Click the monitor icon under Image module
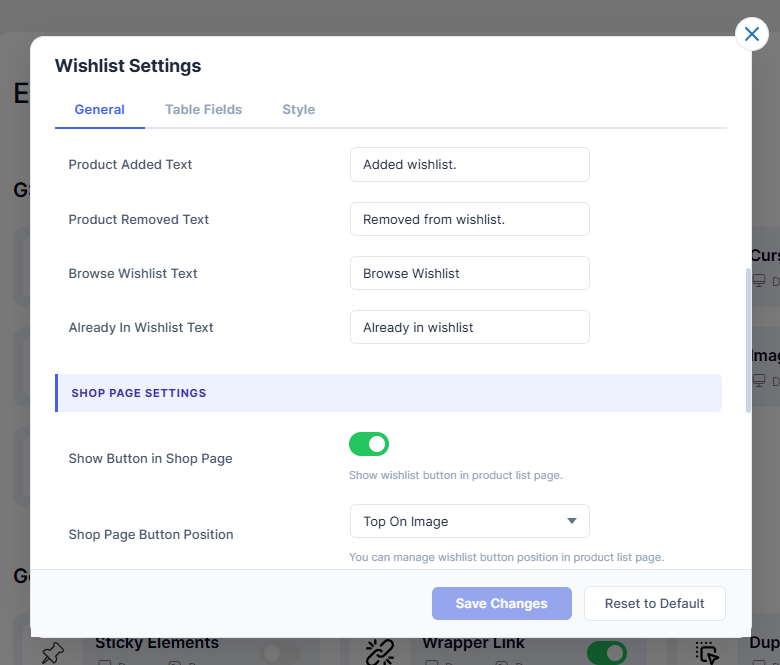Screen dimensions: 780x665 (760, 381)
